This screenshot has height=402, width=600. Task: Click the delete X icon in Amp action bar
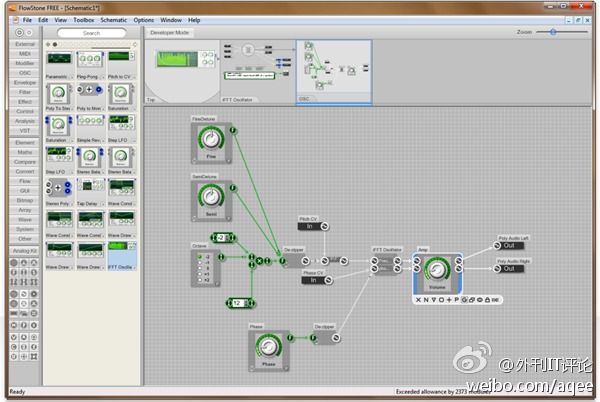[x=418, y=300]
